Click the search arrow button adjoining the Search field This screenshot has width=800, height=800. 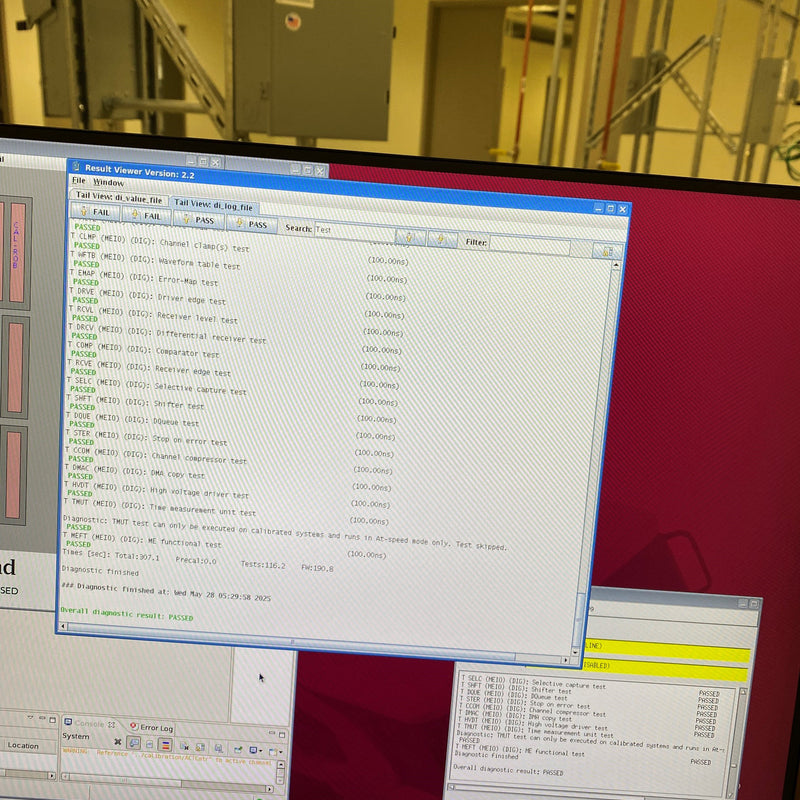click(410, 237)
